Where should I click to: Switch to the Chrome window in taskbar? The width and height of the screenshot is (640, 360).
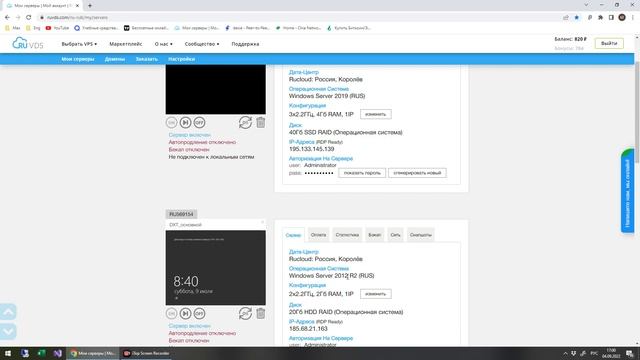click(x=93, y=353)
